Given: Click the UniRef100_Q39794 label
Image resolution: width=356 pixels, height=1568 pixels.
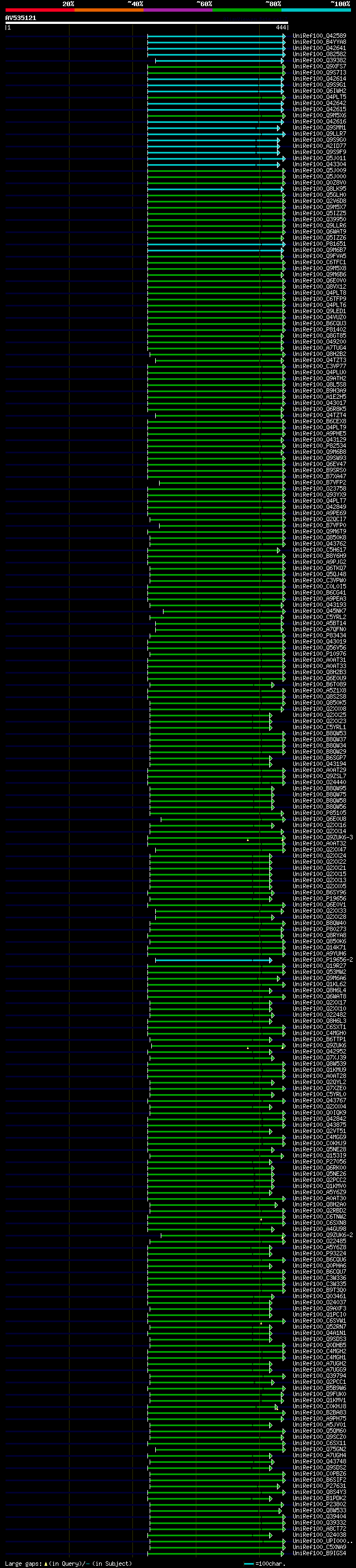Looking at the screenshot, I should point(319,1376).
